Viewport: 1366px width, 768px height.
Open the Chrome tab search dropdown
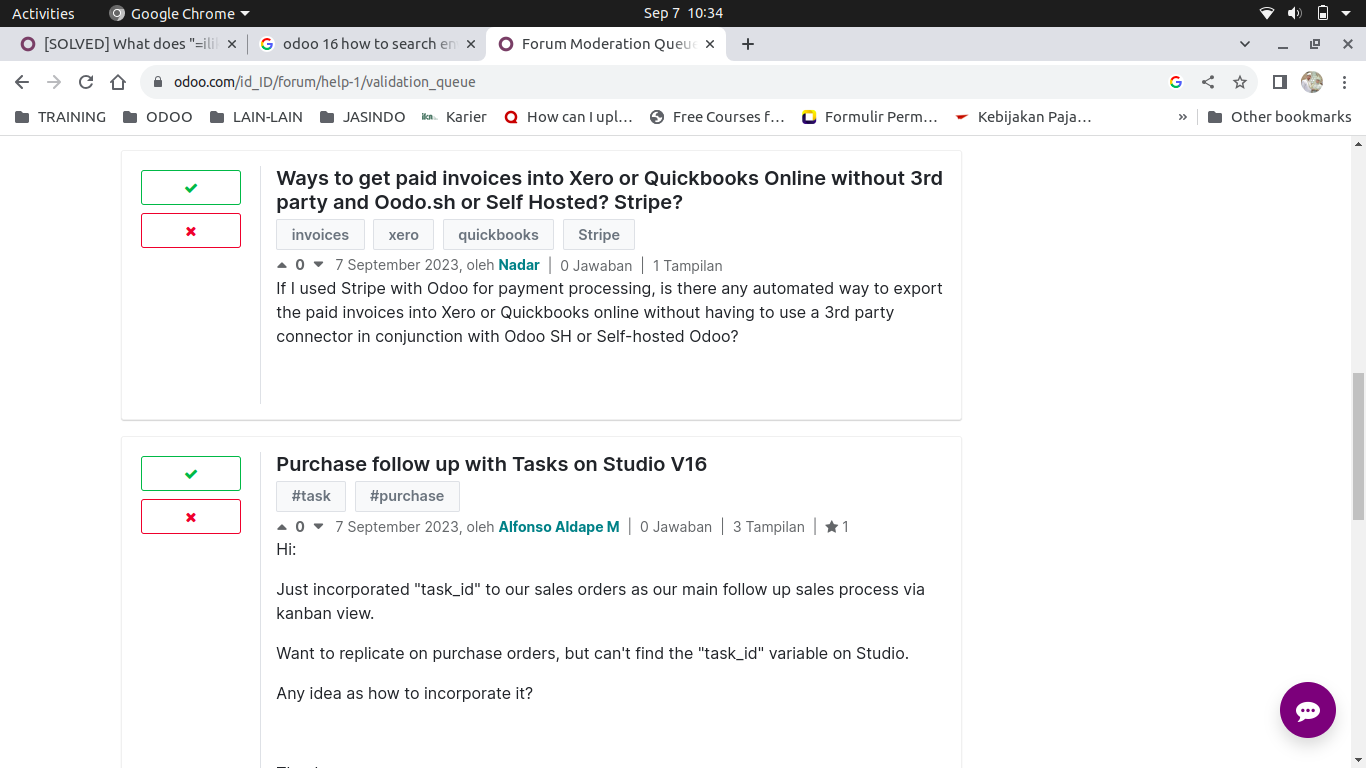1245,44
